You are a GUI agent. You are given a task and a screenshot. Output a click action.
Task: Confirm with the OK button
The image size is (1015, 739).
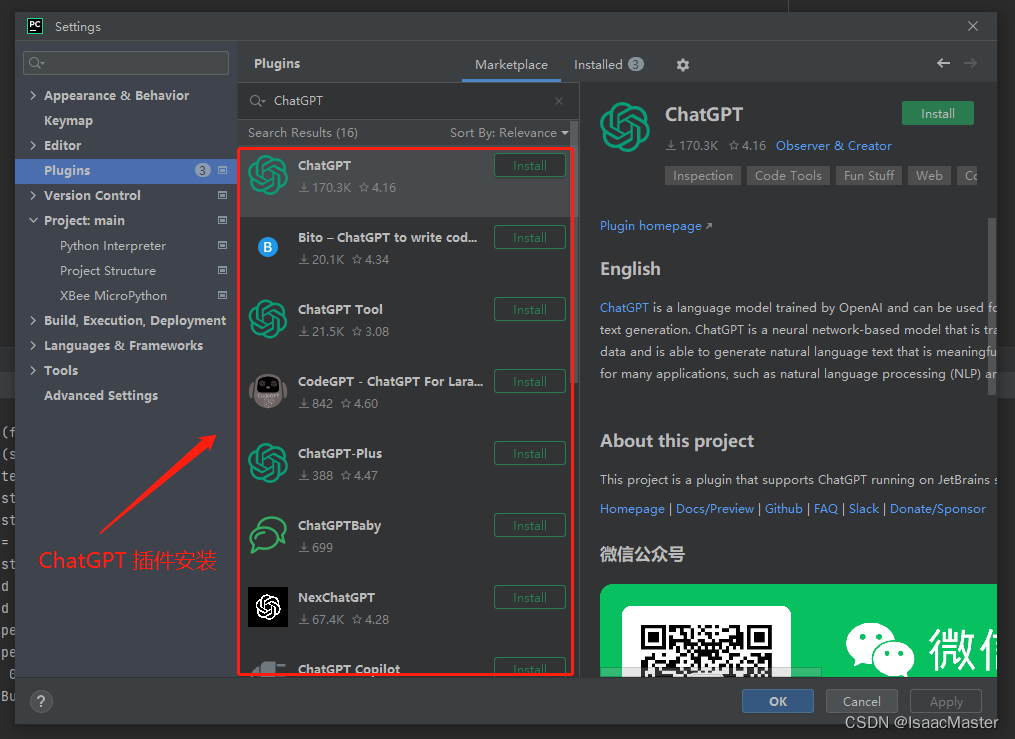point(777,701)
